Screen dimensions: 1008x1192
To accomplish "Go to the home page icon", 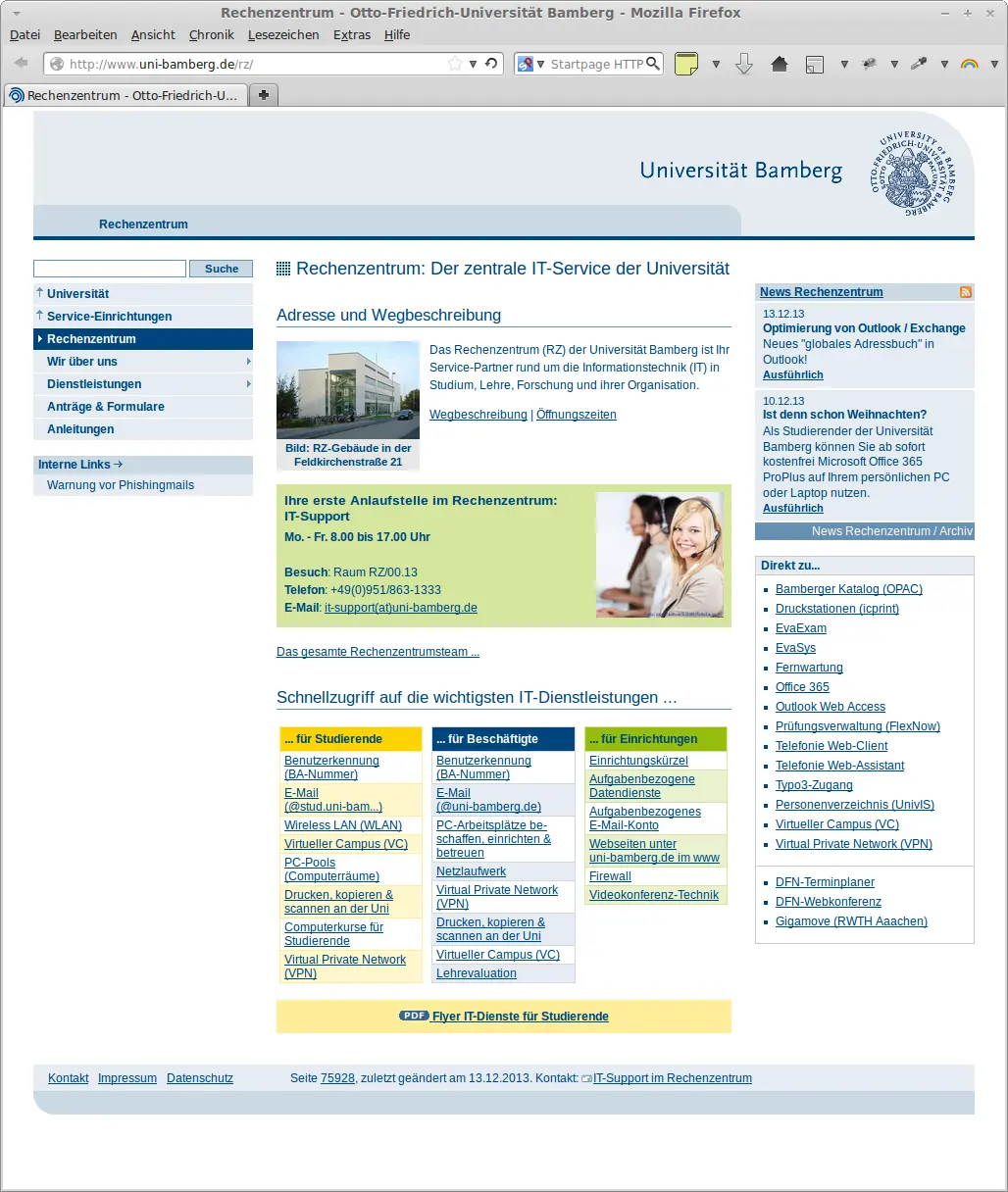I will (x=780, y=64).
